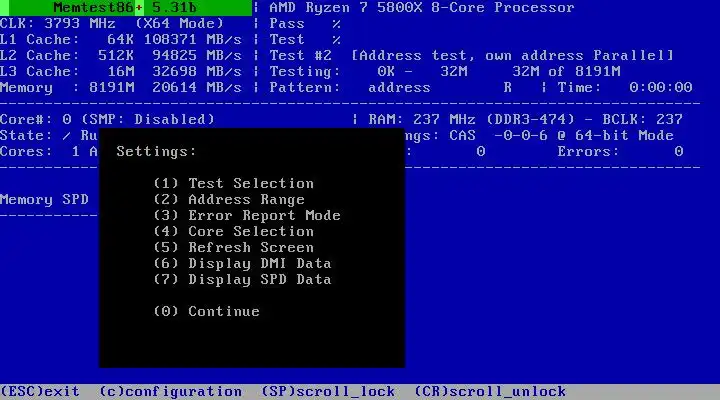Screen dimensions: 720x400
Task: Select (1) Test Selection menu entry
Action: 234,183
